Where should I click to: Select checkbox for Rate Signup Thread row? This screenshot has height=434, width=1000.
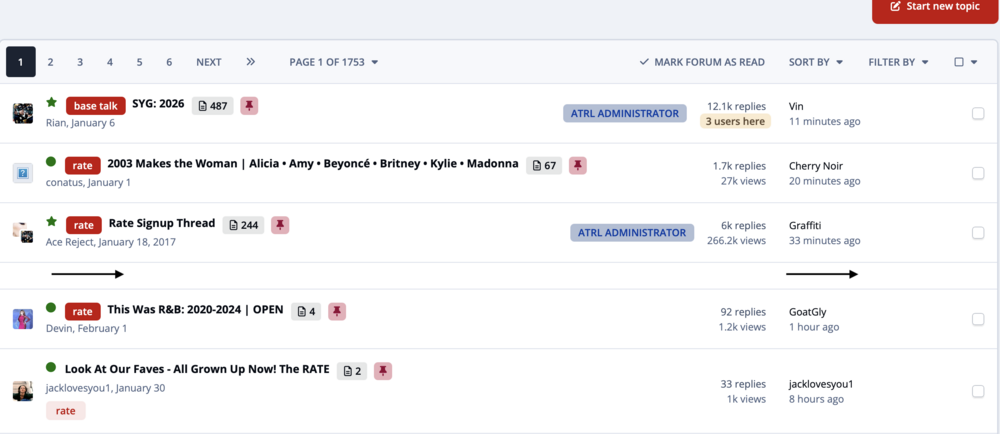click(x=978, y=233)
